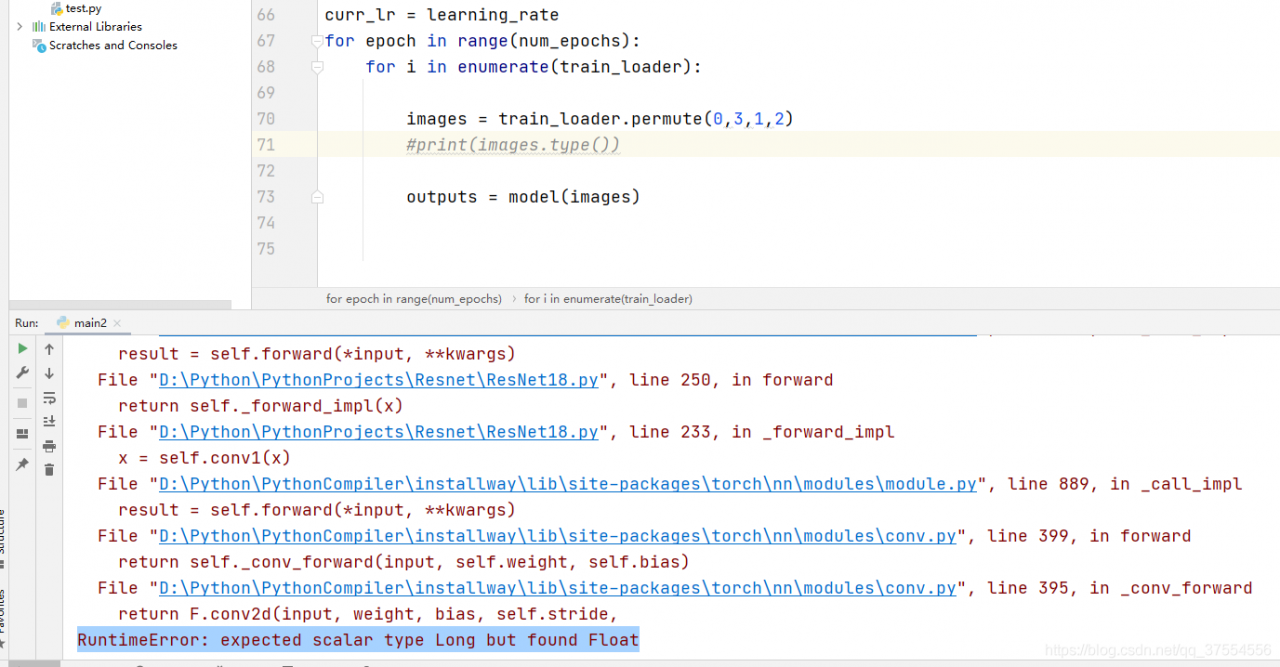Screen dimensions: 1280x667
Task: Collapse the for epoch loop fold marker
Action: (317, 41)
